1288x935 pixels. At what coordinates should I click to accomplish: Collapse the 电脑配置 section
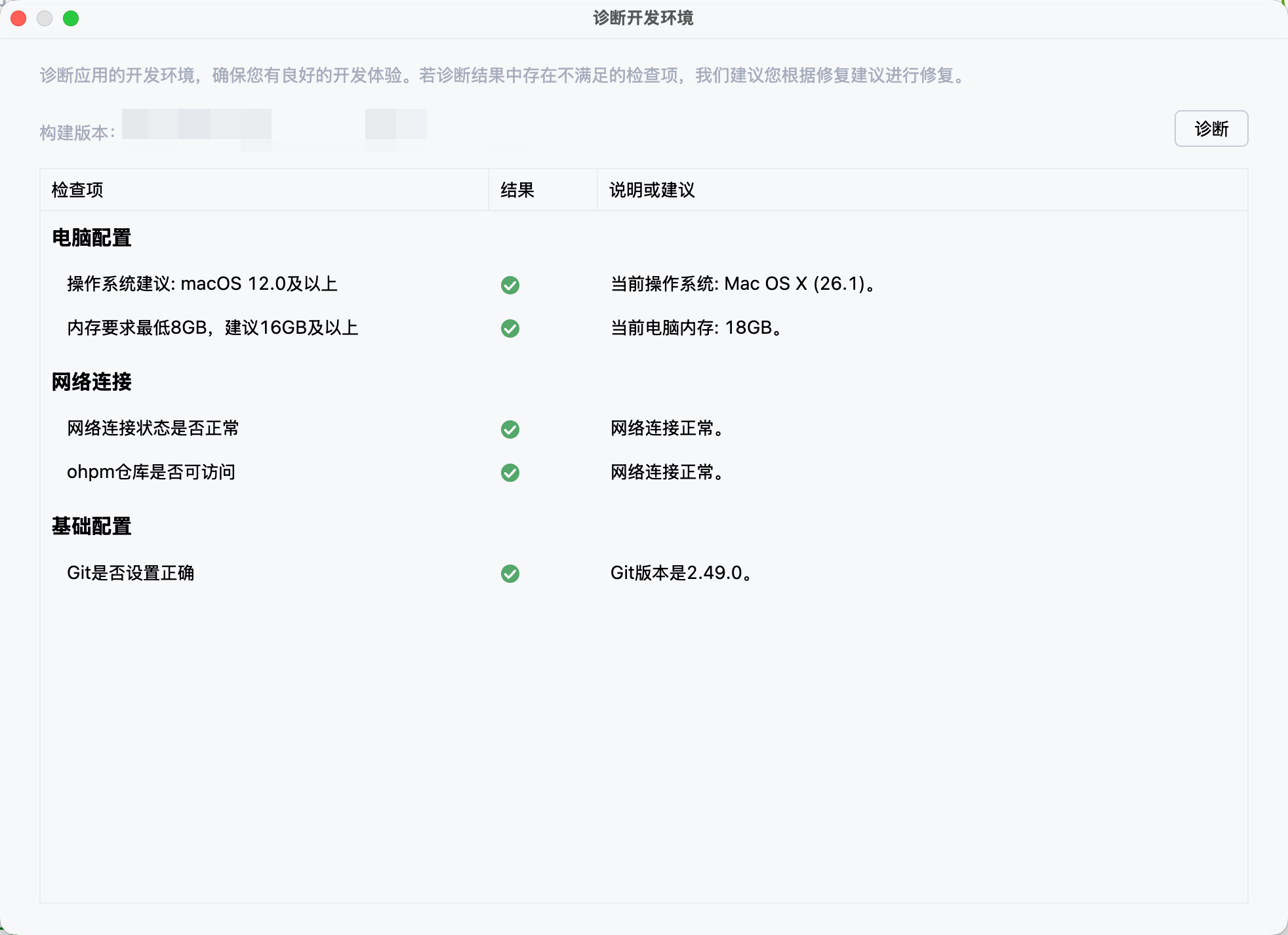pyautogui.click(x=92, y=239)
